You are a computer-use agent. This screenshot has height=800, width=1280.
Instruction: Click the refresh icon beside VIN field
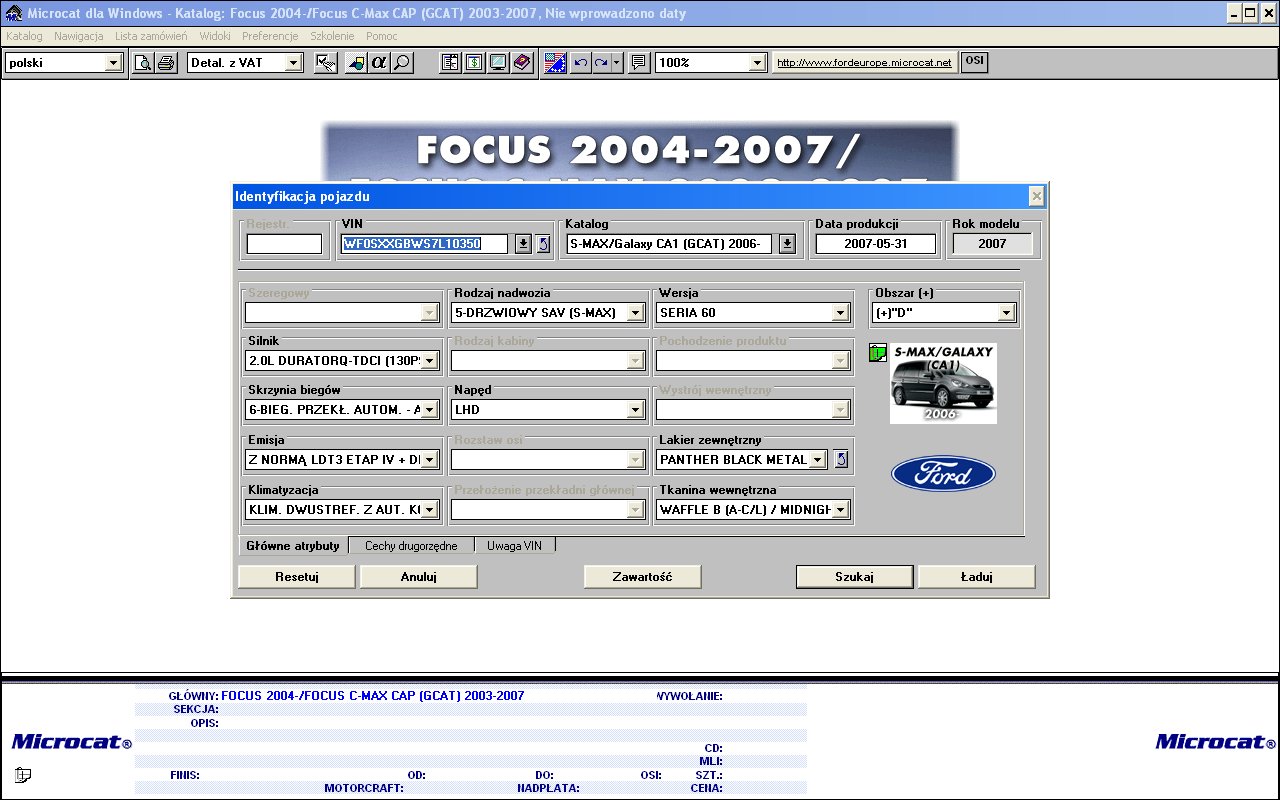tap(543, 244)
